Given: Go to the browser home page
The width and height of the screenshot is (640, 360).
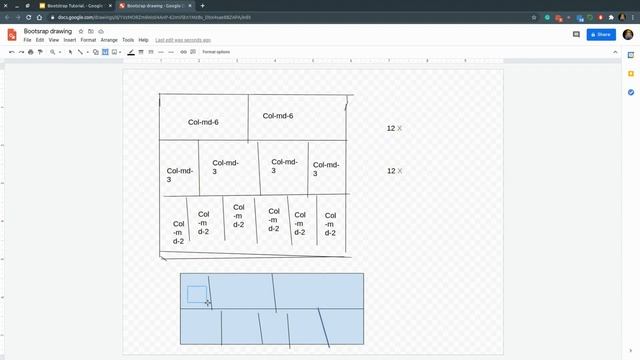Looking at the screenshot, I should pyautogui.click(x=39, y=18).
